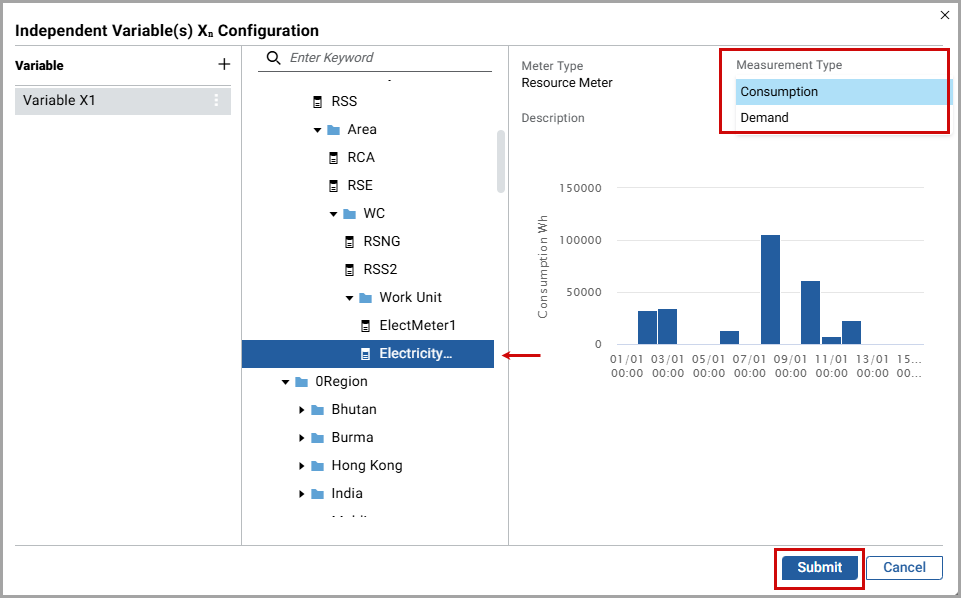Click the RSNG meter icon

click(349, 241)
